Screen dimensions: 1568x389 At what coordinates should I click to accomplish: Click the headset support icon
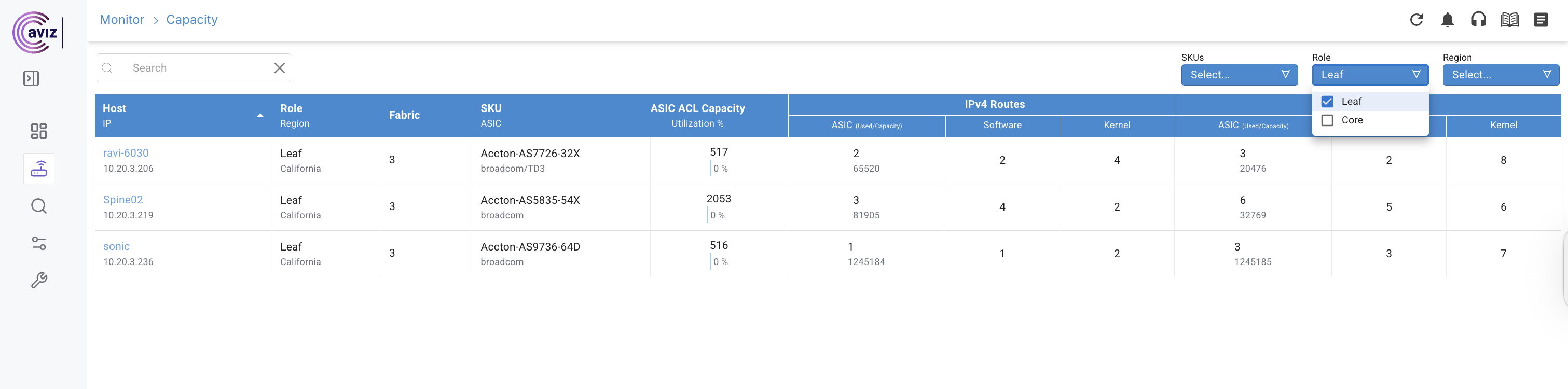click(1478, 20)
